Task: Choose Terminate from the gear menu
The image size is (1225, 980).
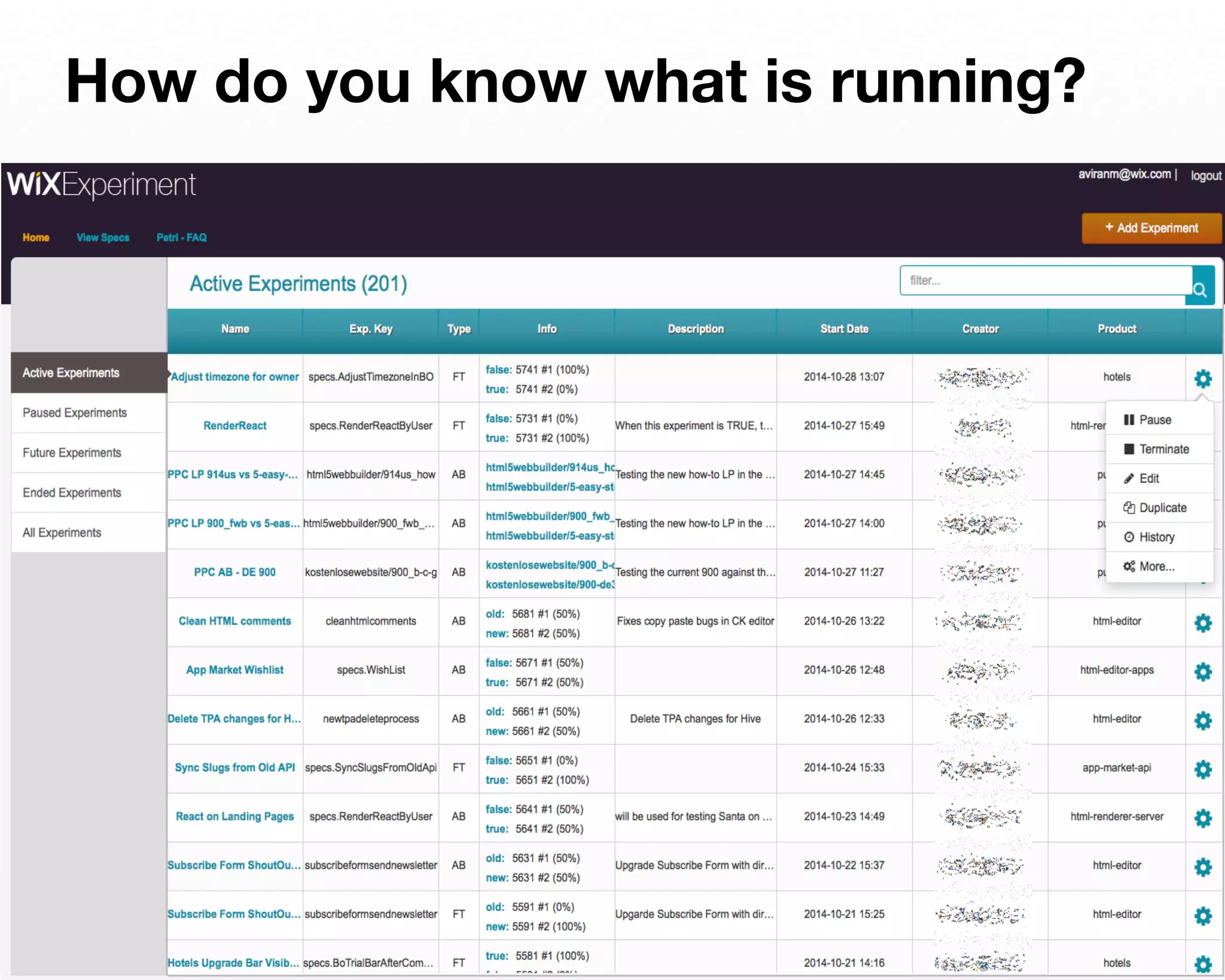Action: click(1159, 449)
